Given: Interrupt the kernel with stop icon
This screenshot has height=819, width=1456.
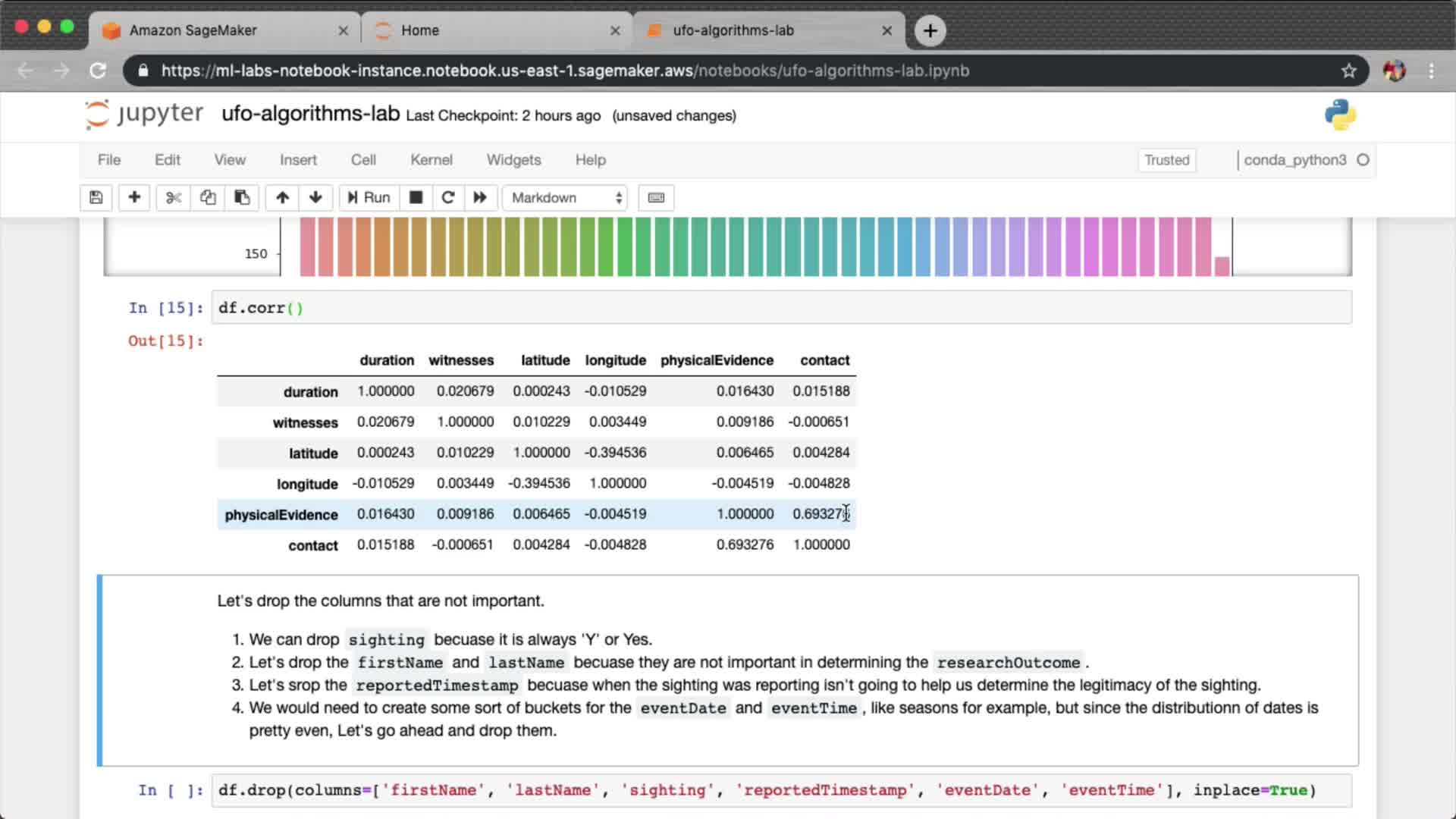Looking at the screenshot, I should click(x=416, y=198).
